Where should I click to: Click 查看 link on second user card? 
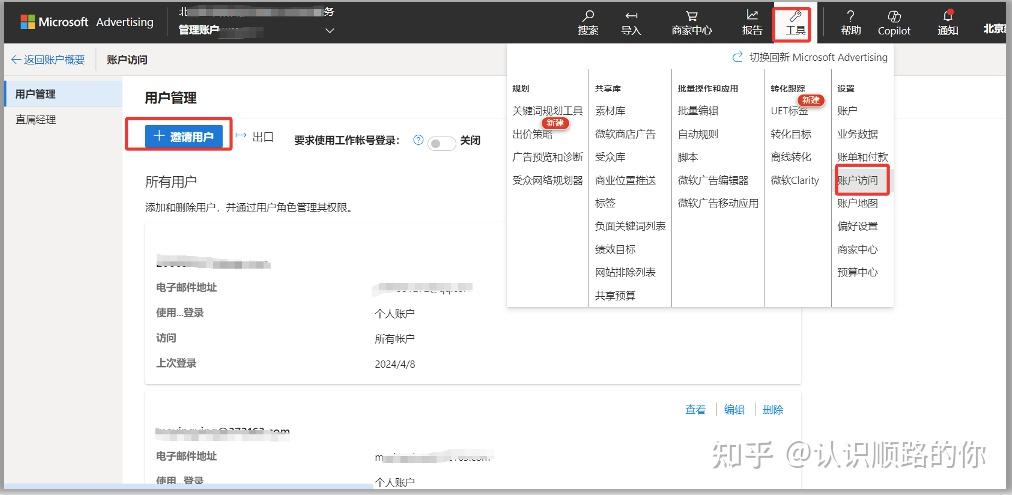(x=695, y=410)
